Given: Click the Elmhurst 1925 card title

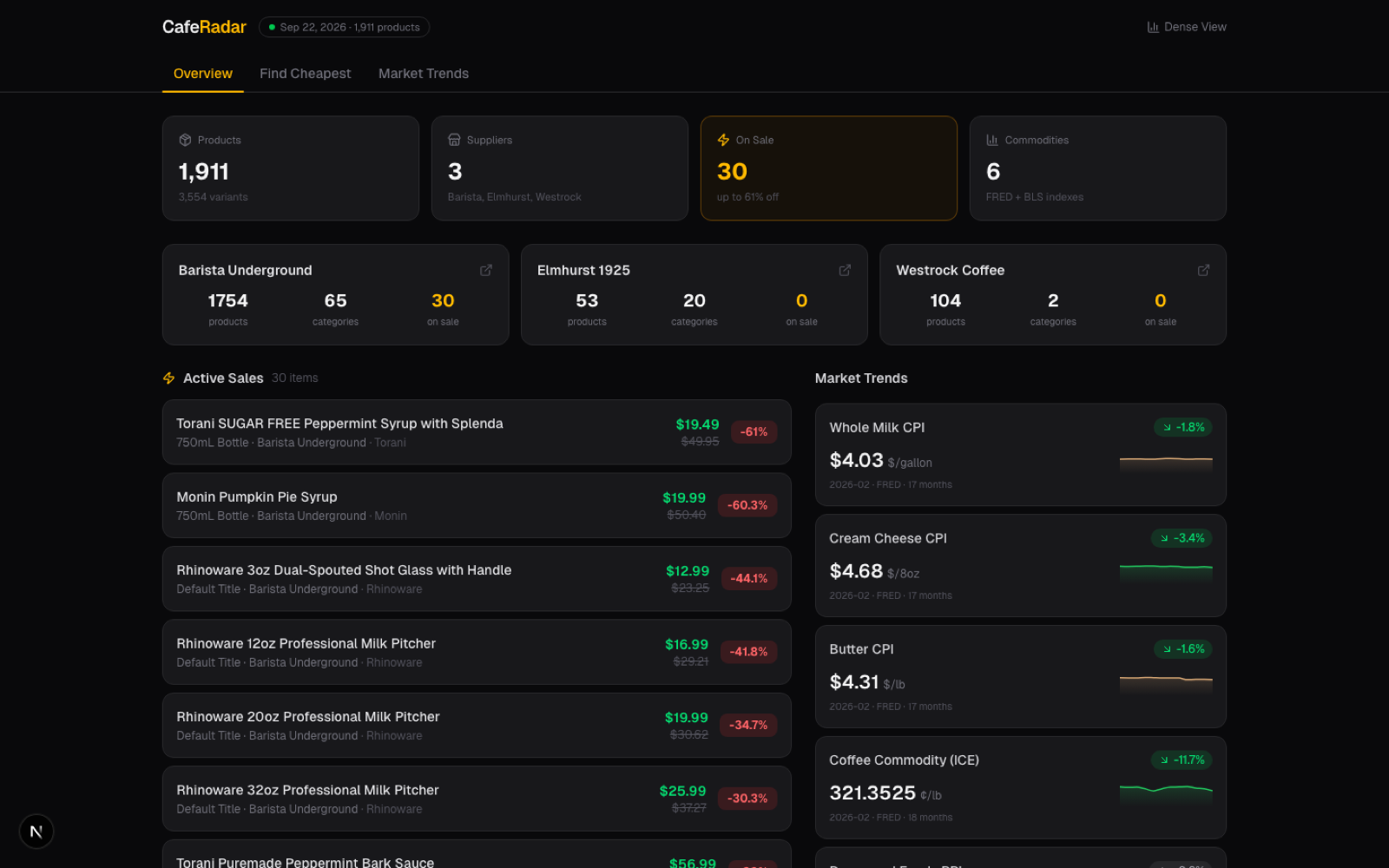Looking at the screenshot, I should pyautogui.click(x=583, y=271).
